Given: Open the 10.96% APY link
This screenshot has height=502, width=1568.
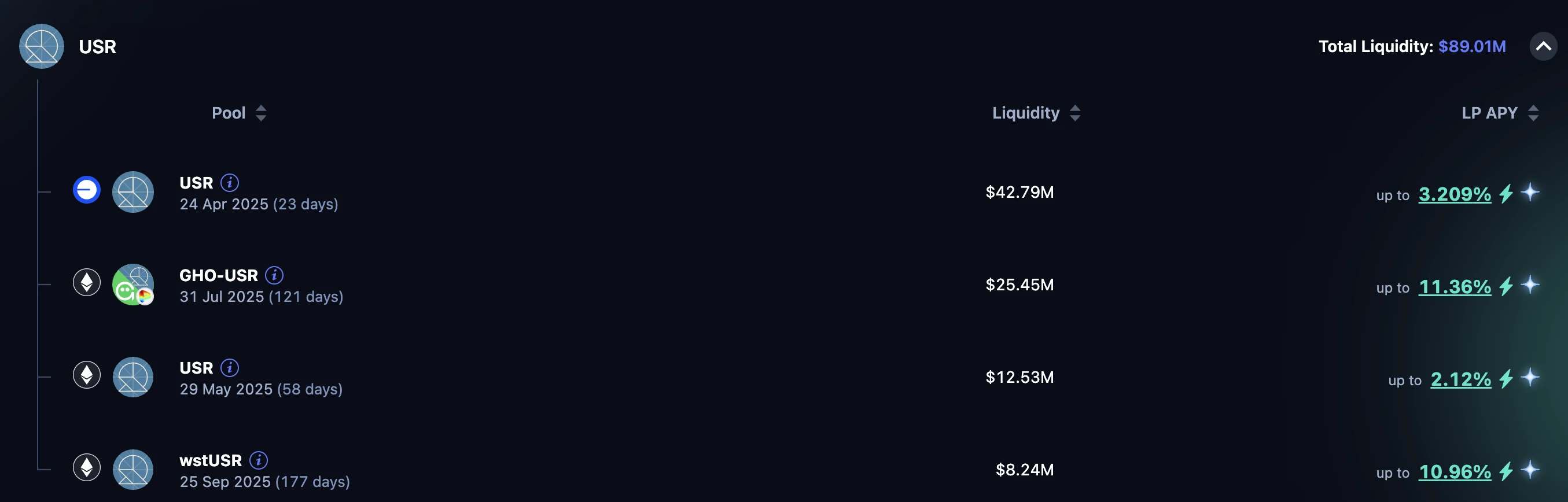Looking at the screenshot, I should tap(1454, 471).
